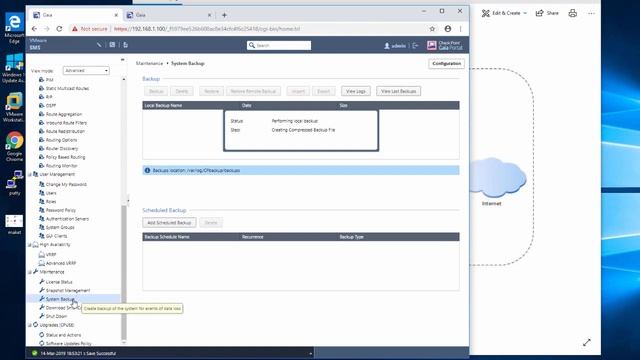Image resolution: width=640 pixels, height=360 pixels.
Task: Open the Chrome three-dot menu
Action: (x=460, y=29)
